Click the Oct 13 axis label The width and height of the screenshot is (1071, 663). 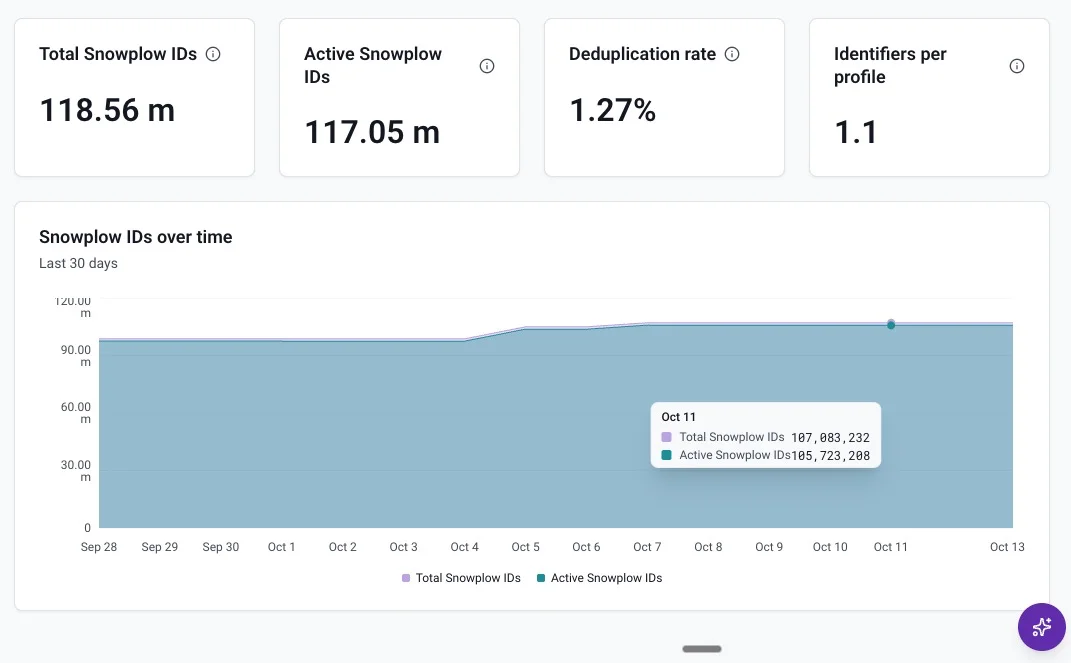tap(1007, 547)
